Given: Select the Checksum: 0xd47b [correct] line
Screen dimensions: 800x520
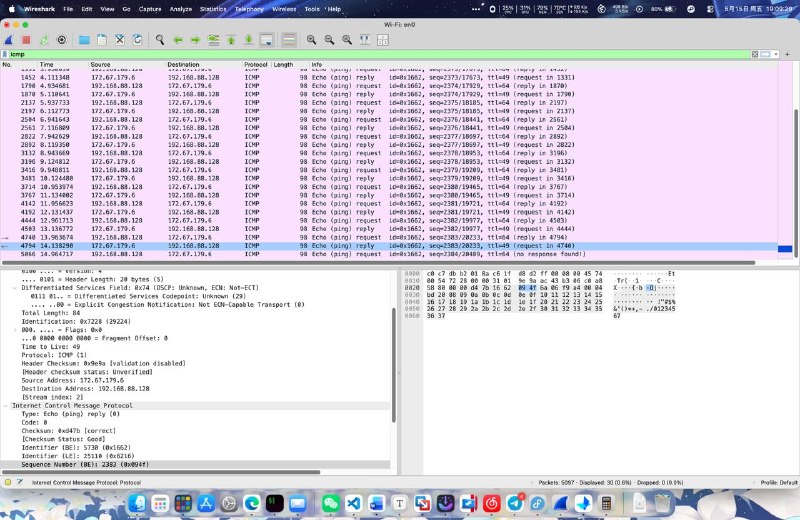Looking at the screenshot, I should [68, 431].
